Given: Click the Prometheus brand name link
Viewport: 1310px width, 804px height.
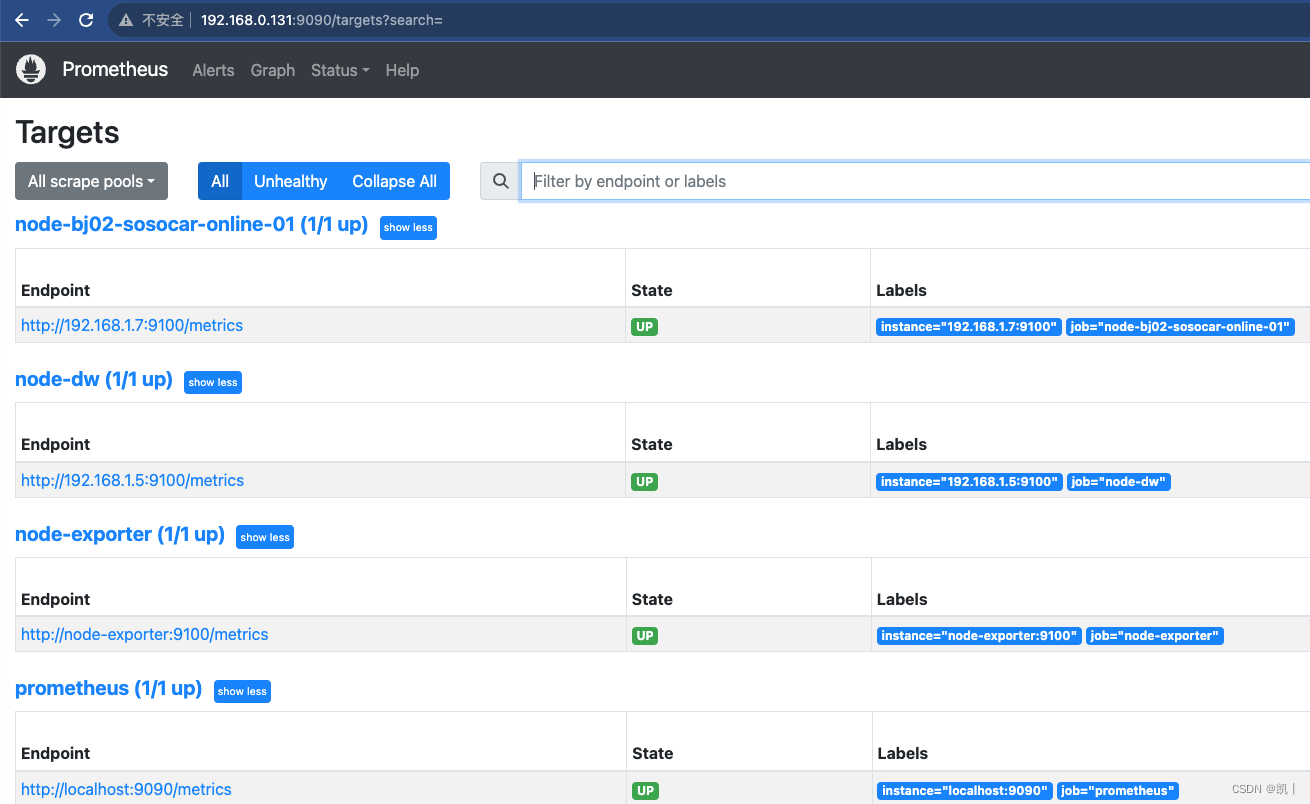Looking at the screenshot, I should click(115, 69).
